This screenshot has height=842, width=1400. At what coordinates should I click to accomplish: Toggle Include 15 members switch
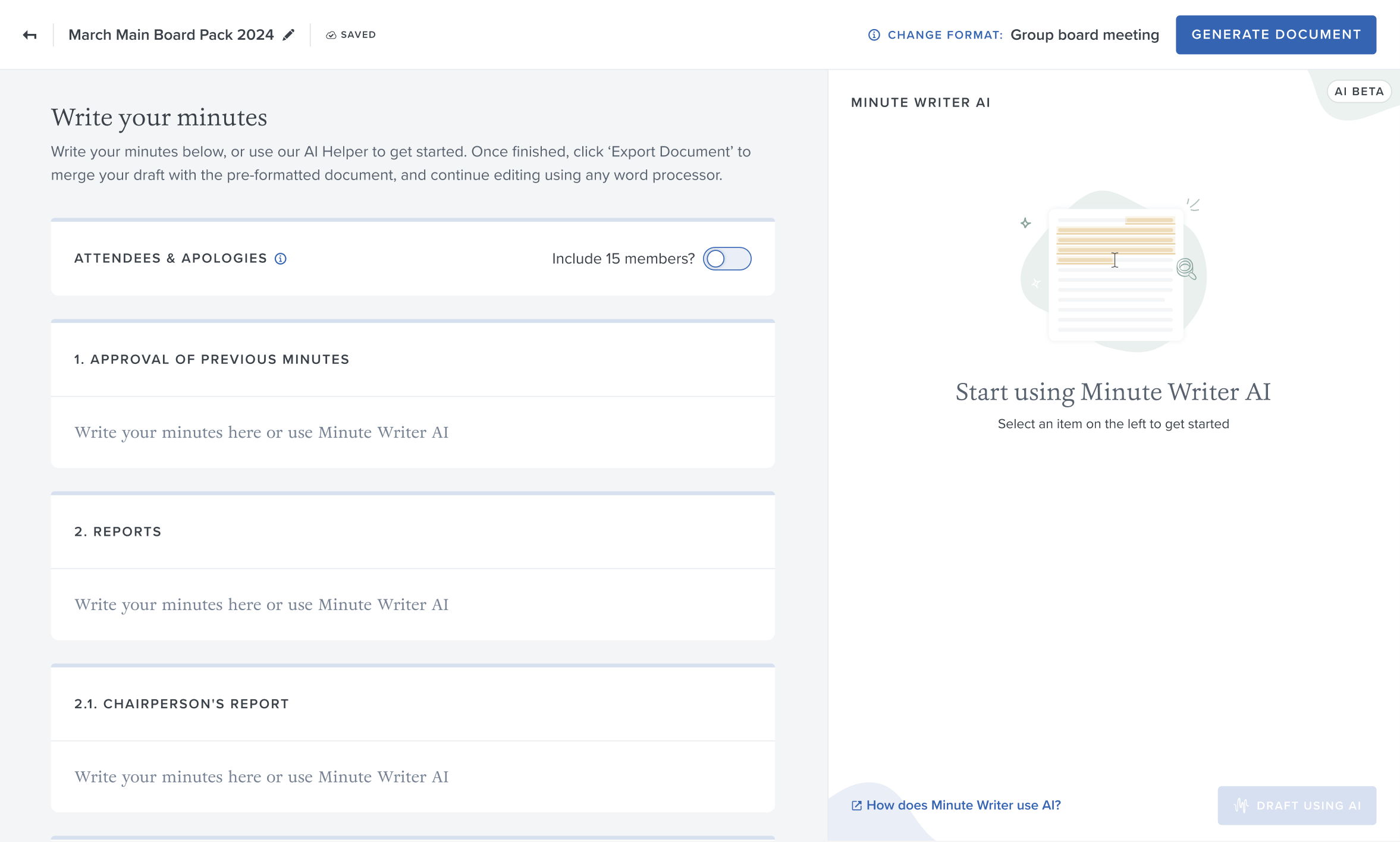click(x=727, y=259)
